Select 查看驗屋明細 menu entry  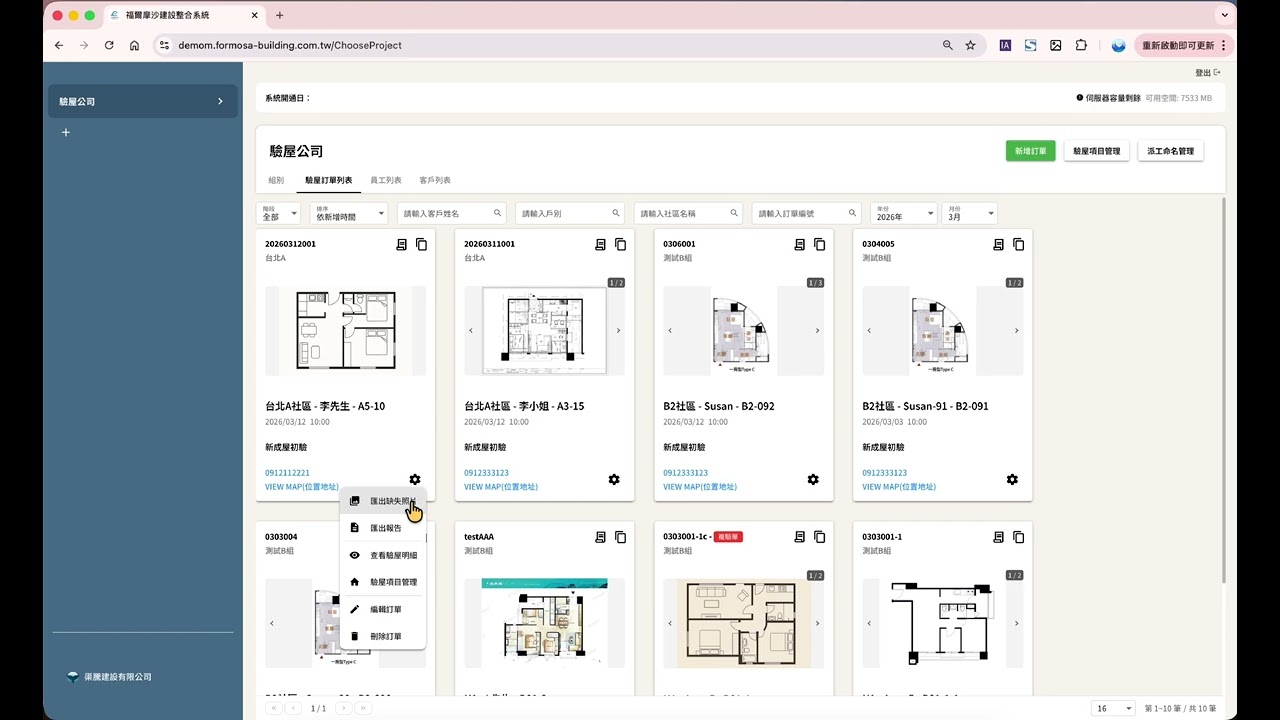point(383,555)
